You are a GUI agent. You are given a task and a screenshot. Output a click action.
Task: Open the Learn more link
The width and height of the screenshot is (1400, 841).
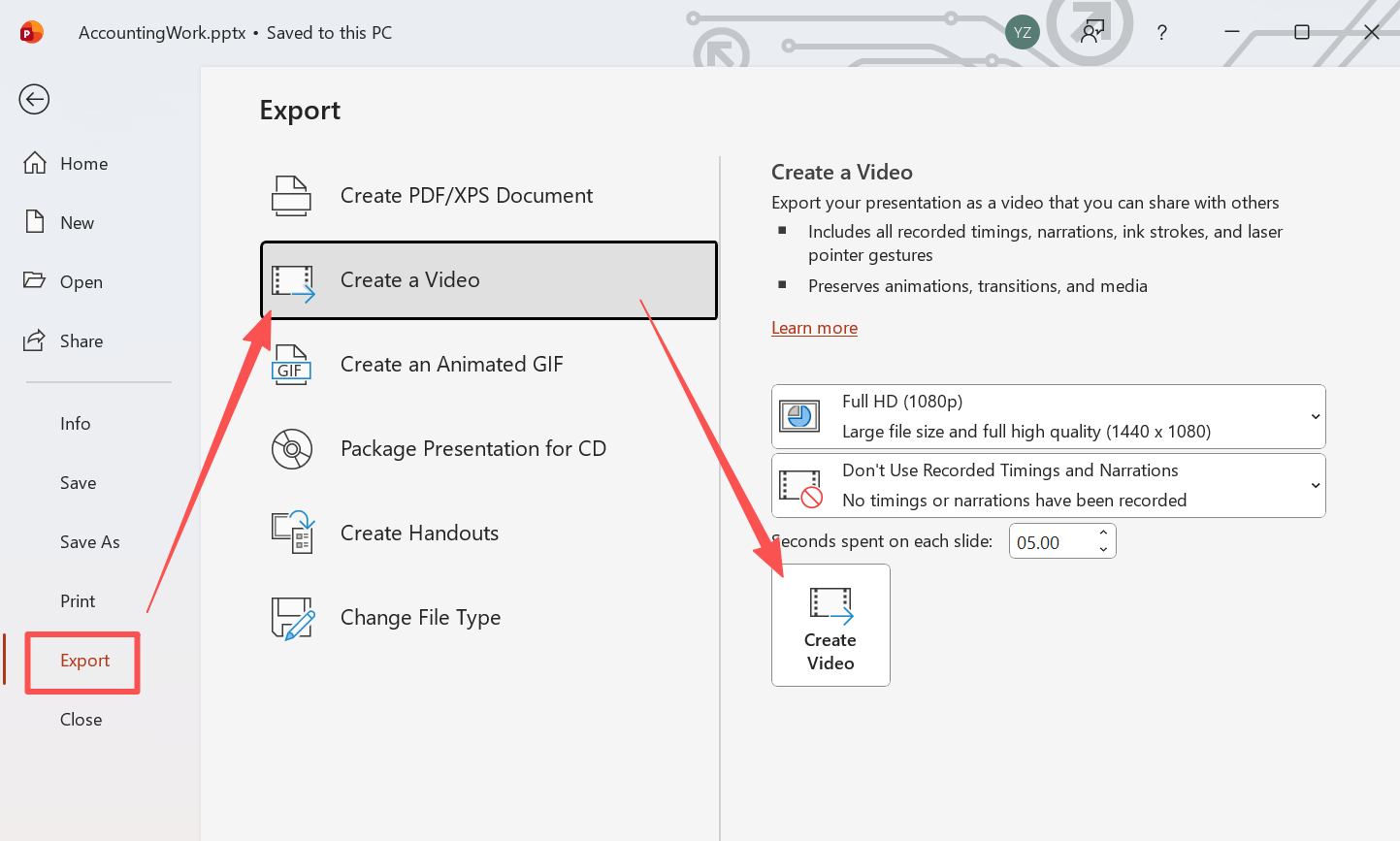click(x=814, y=328)
